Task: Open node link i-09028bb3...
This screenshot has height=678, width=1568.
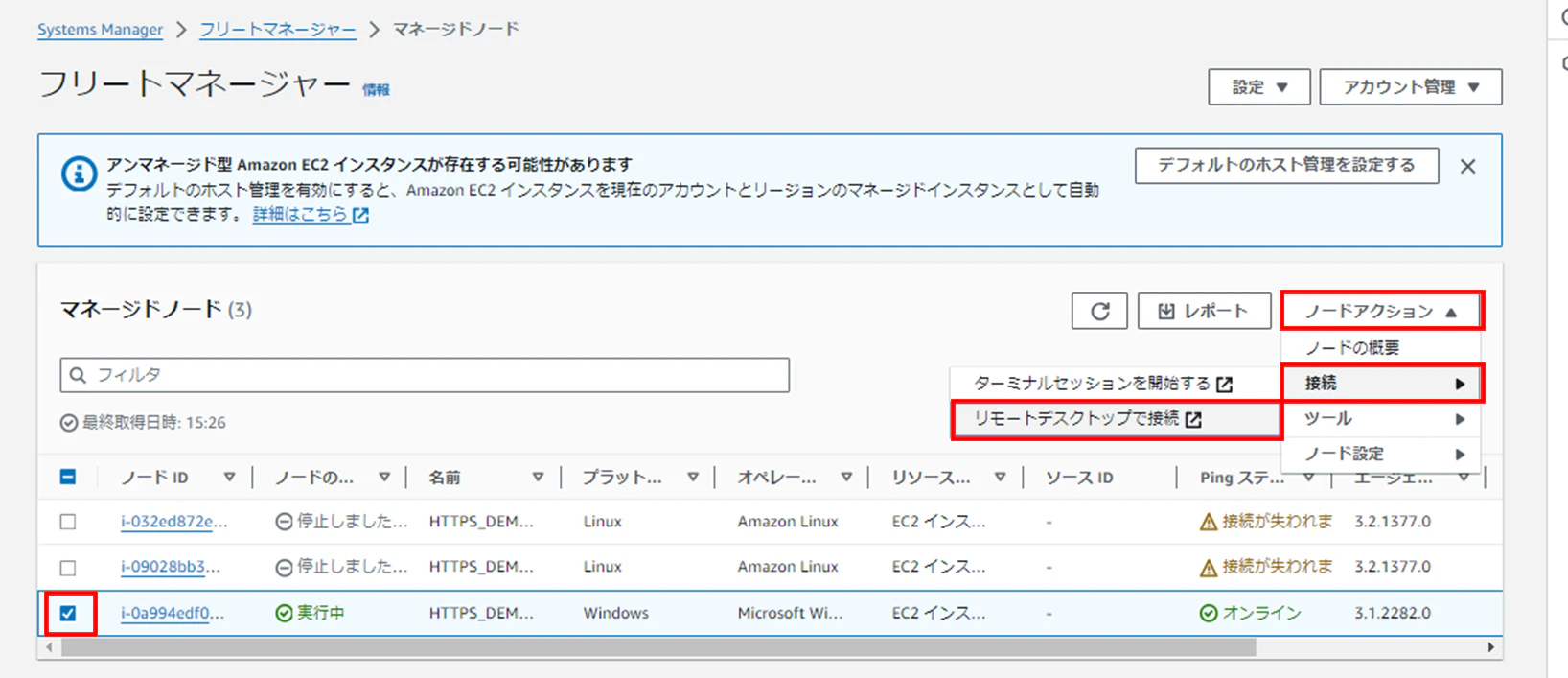Action: pyautogui.click(x=170, y=567)
